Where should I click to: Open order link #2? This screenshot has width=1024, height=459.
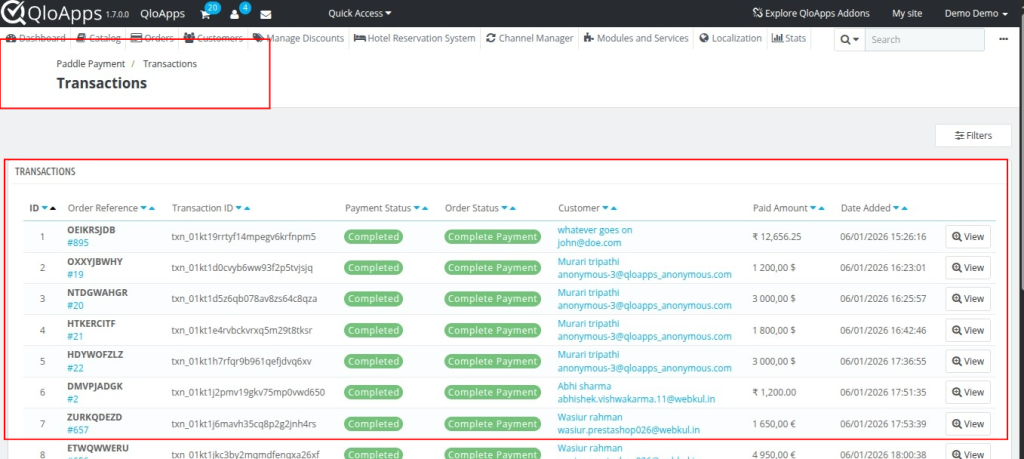click(x=73, y=399)
